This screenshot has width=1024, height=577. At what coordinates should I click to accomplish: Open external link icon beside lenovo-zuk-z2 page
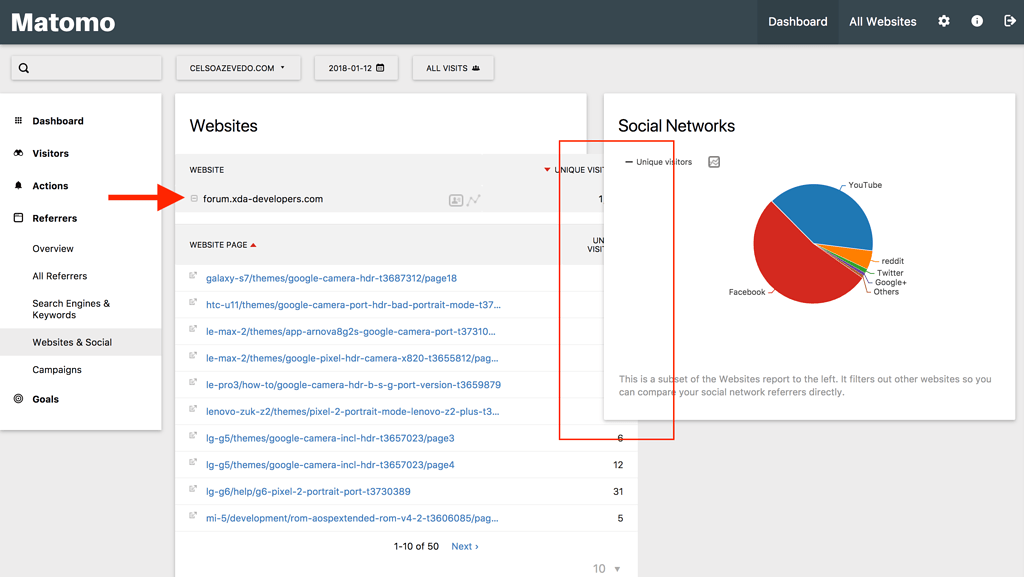point(193,409)
